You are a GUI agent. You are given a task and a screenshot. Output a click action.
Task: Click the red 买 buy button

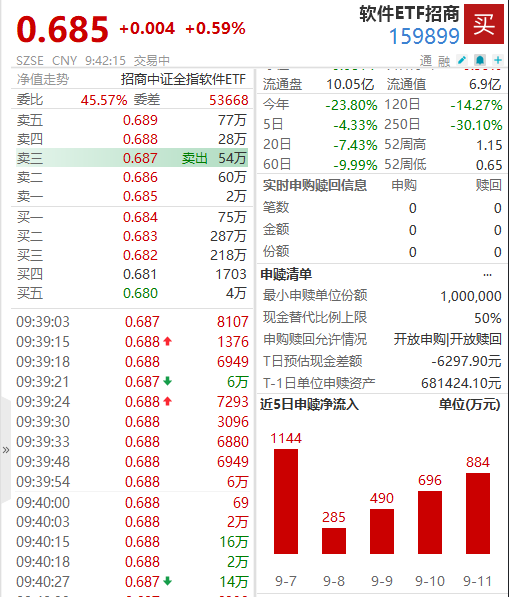pyautogui.click(x=483, y=24)
